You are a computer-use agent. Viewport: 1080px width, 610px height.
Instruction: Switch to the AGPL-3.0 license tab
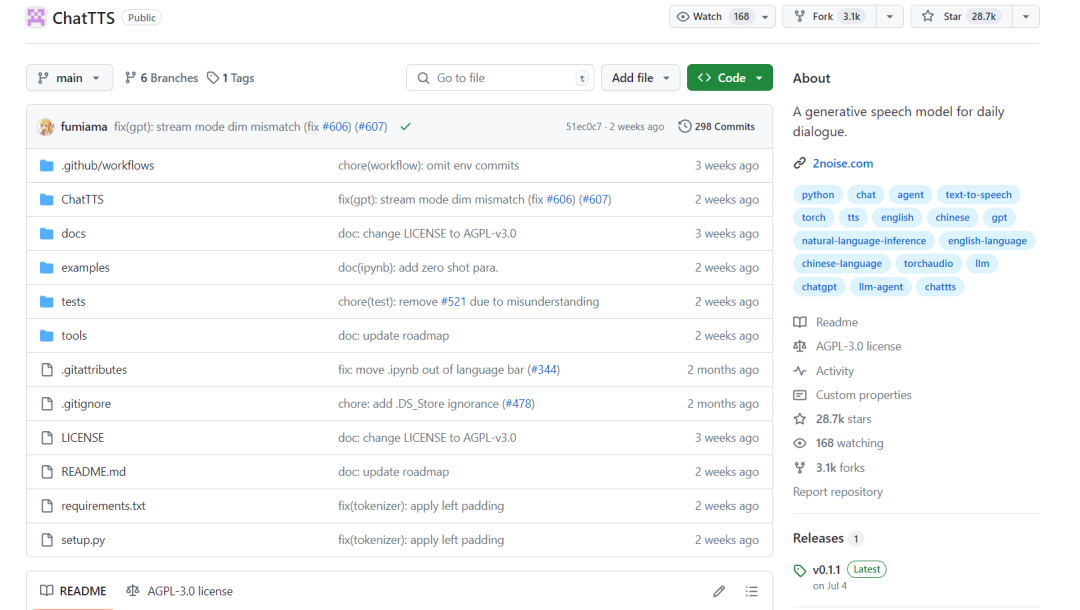(x=179, y=591)
